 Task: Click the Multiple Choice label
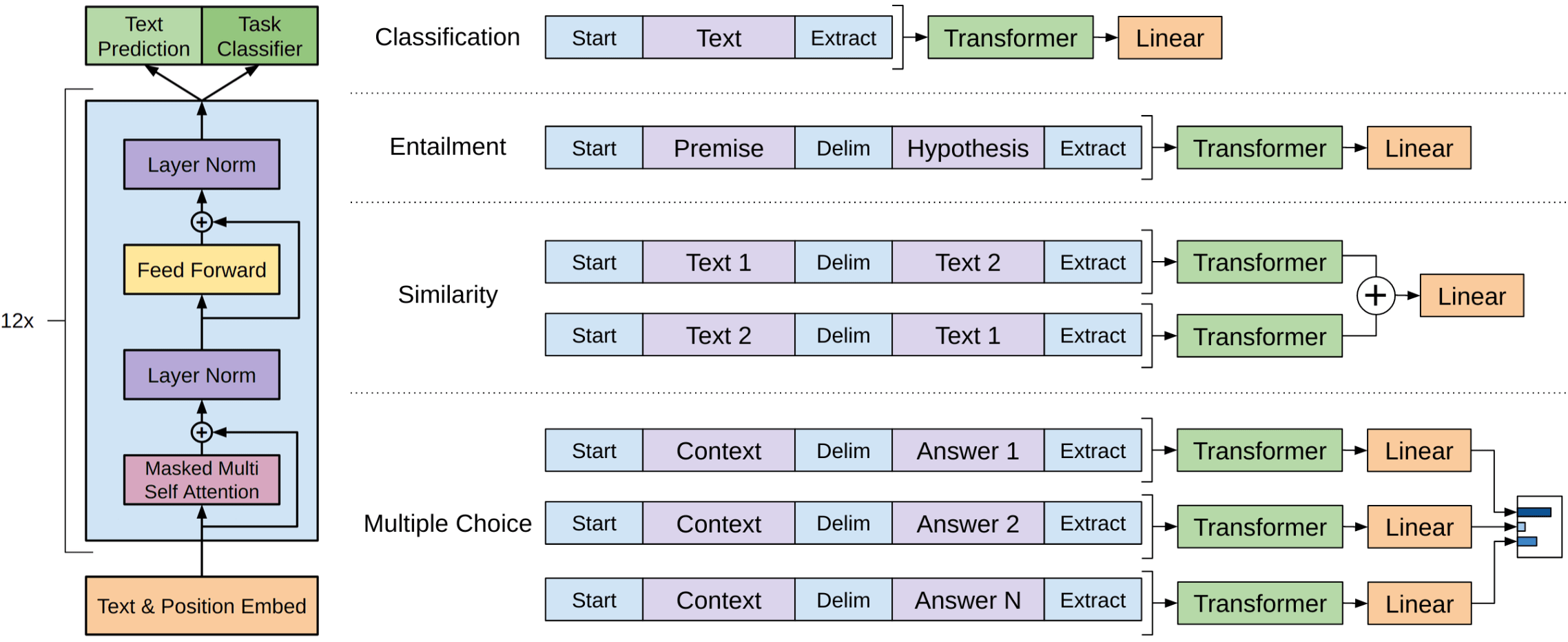[x=448, y=524]
